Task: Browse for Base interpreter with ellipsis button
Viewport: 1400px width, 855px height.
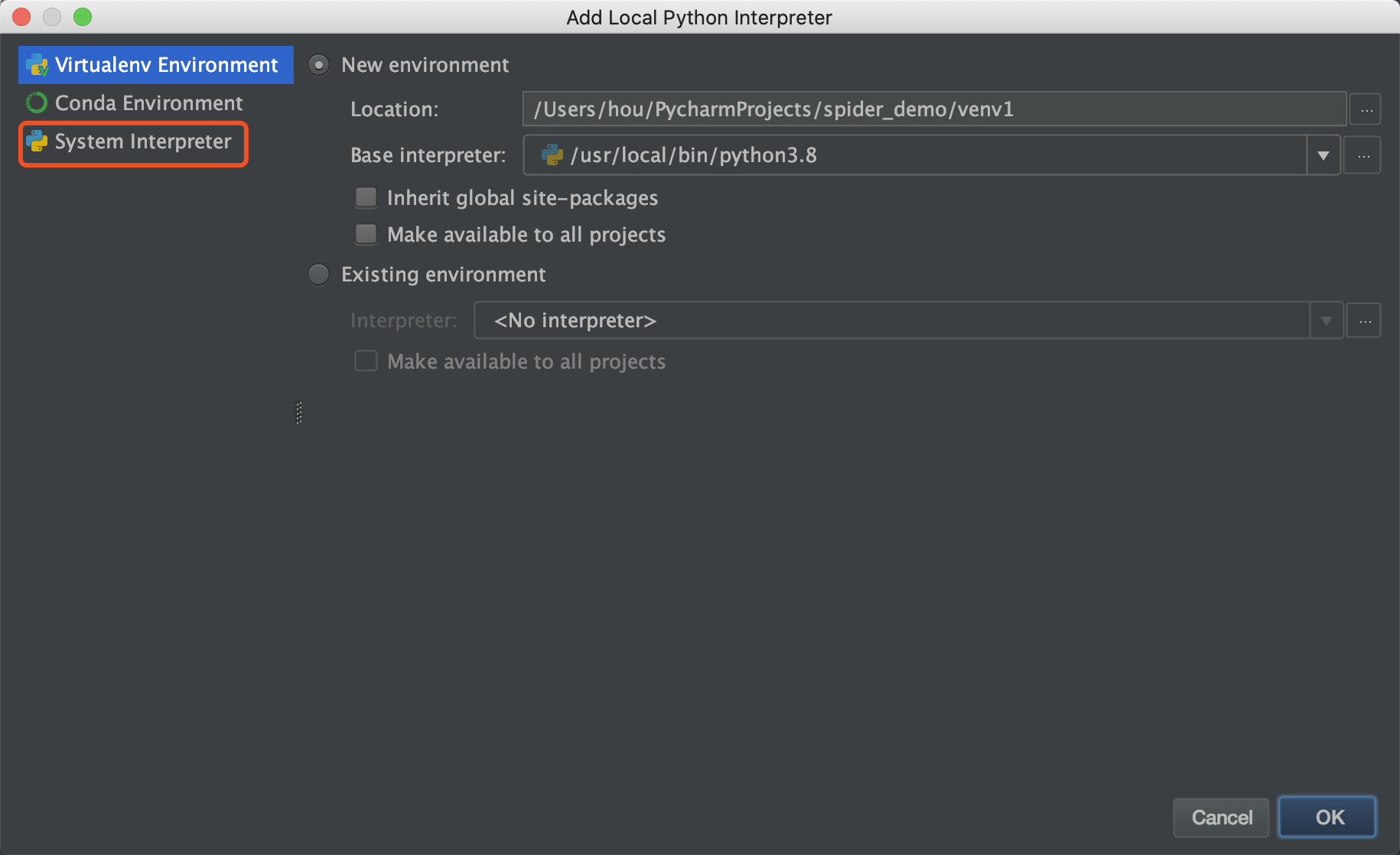Action: point(1363,156)
